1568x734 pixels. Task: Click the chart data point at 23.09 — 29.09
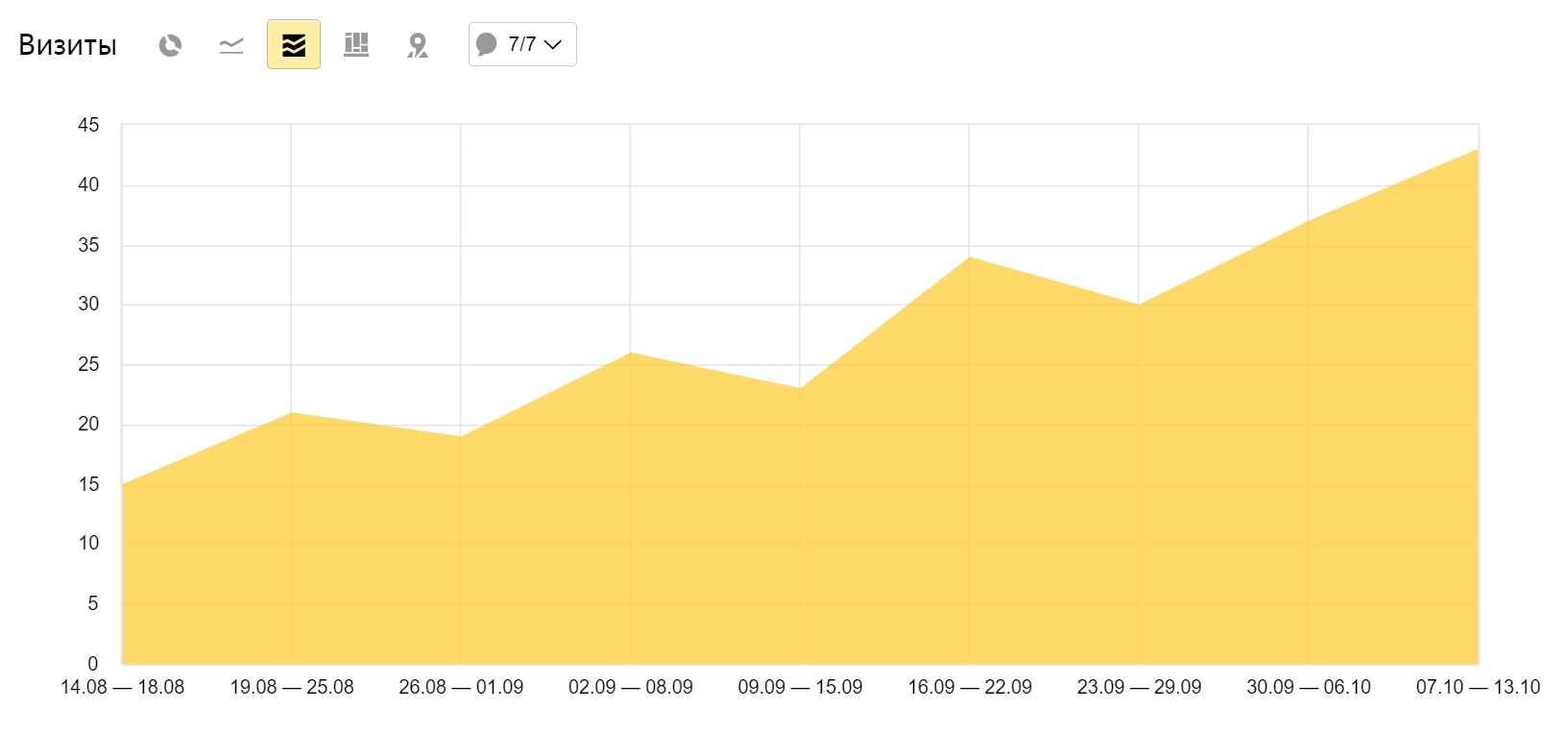click(x=1139, y=305)
